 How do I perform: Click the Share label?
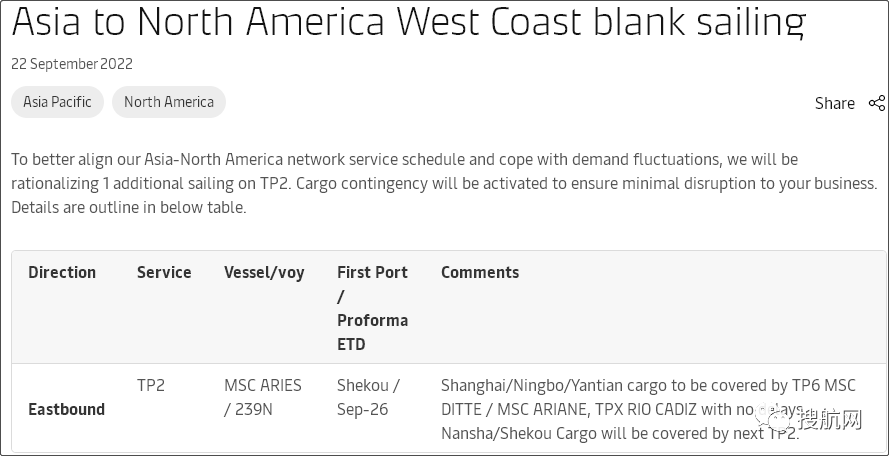[834, 103]
